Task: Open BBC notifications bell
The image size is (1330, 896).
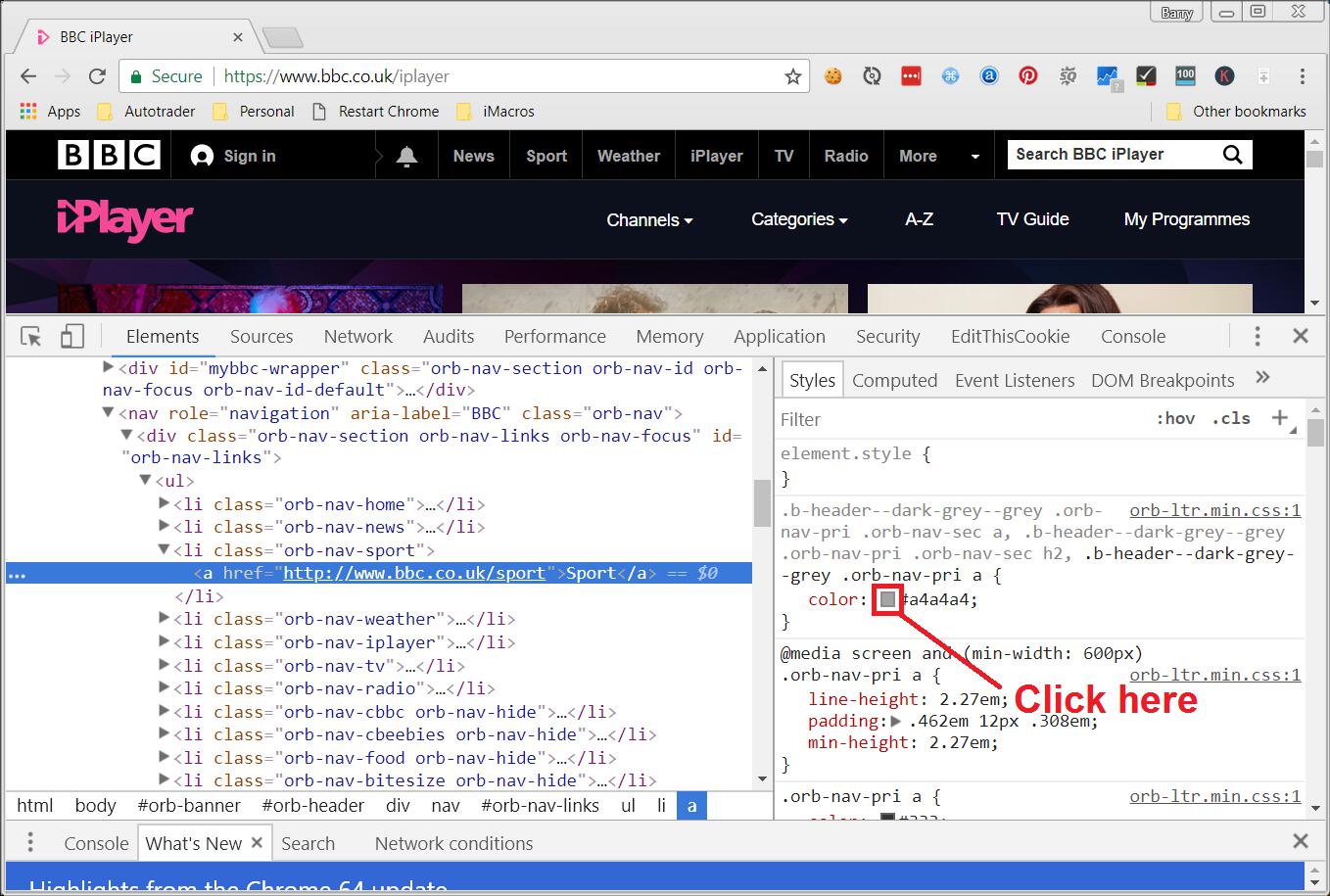Action: [406, 156]
